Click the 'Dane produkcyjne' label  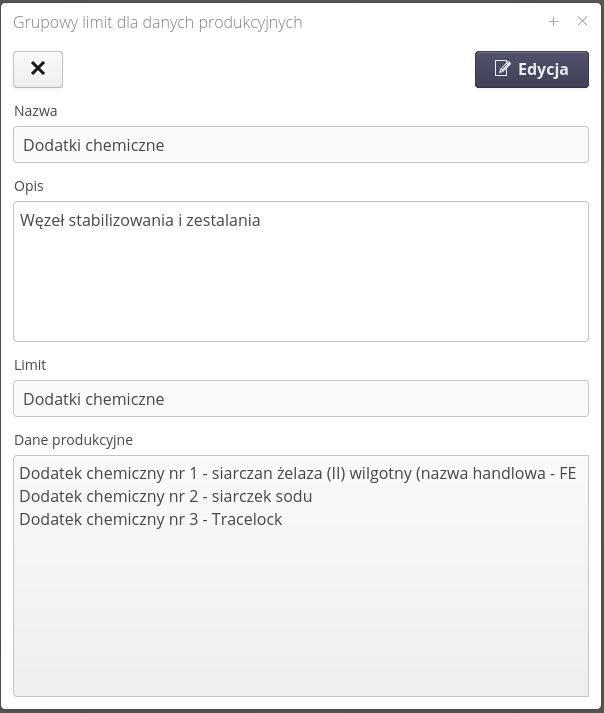pyautogui.click(x=73, y=439)
